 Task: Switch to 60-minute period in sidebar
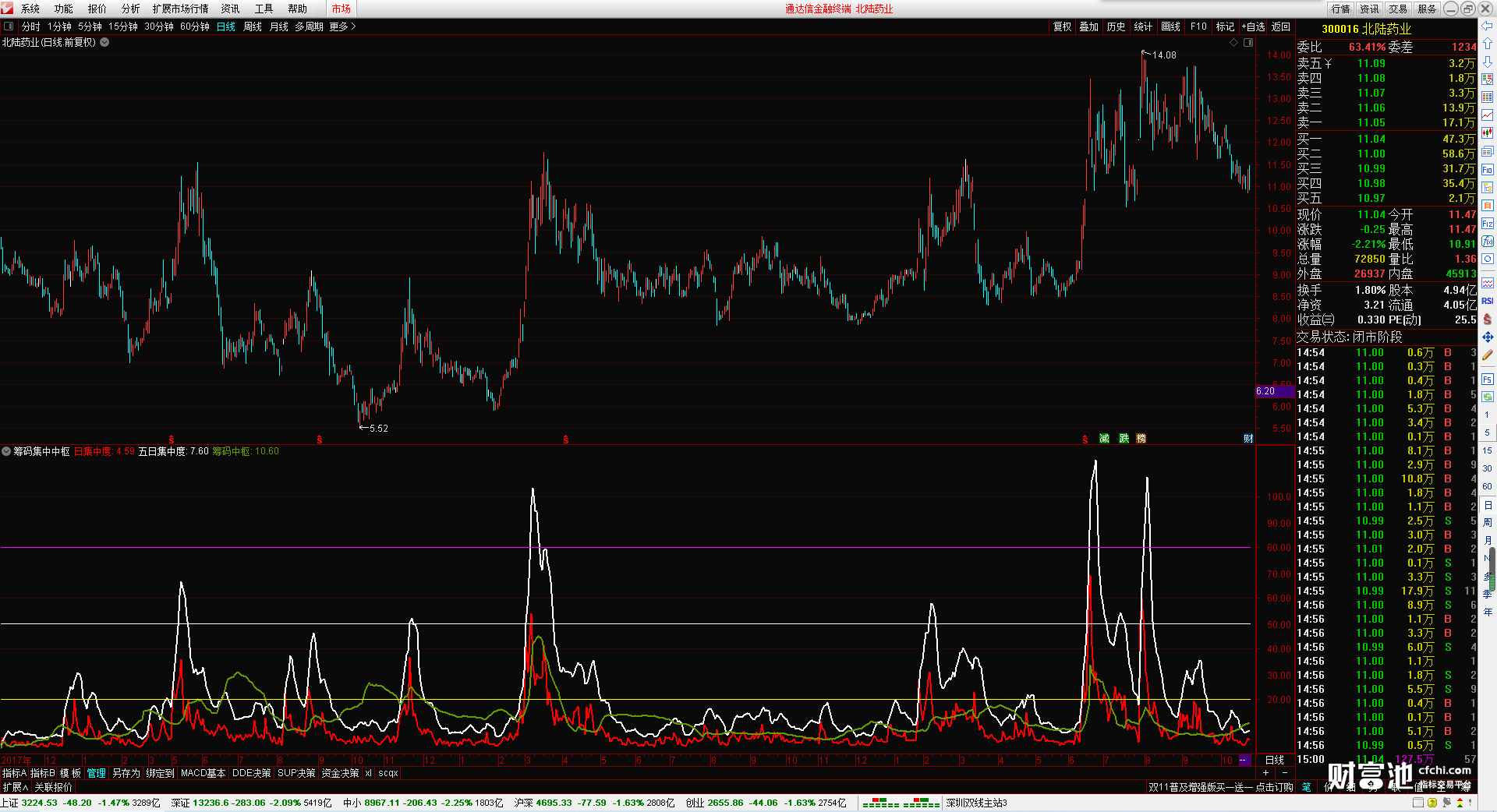click(x=1487, y=486)
